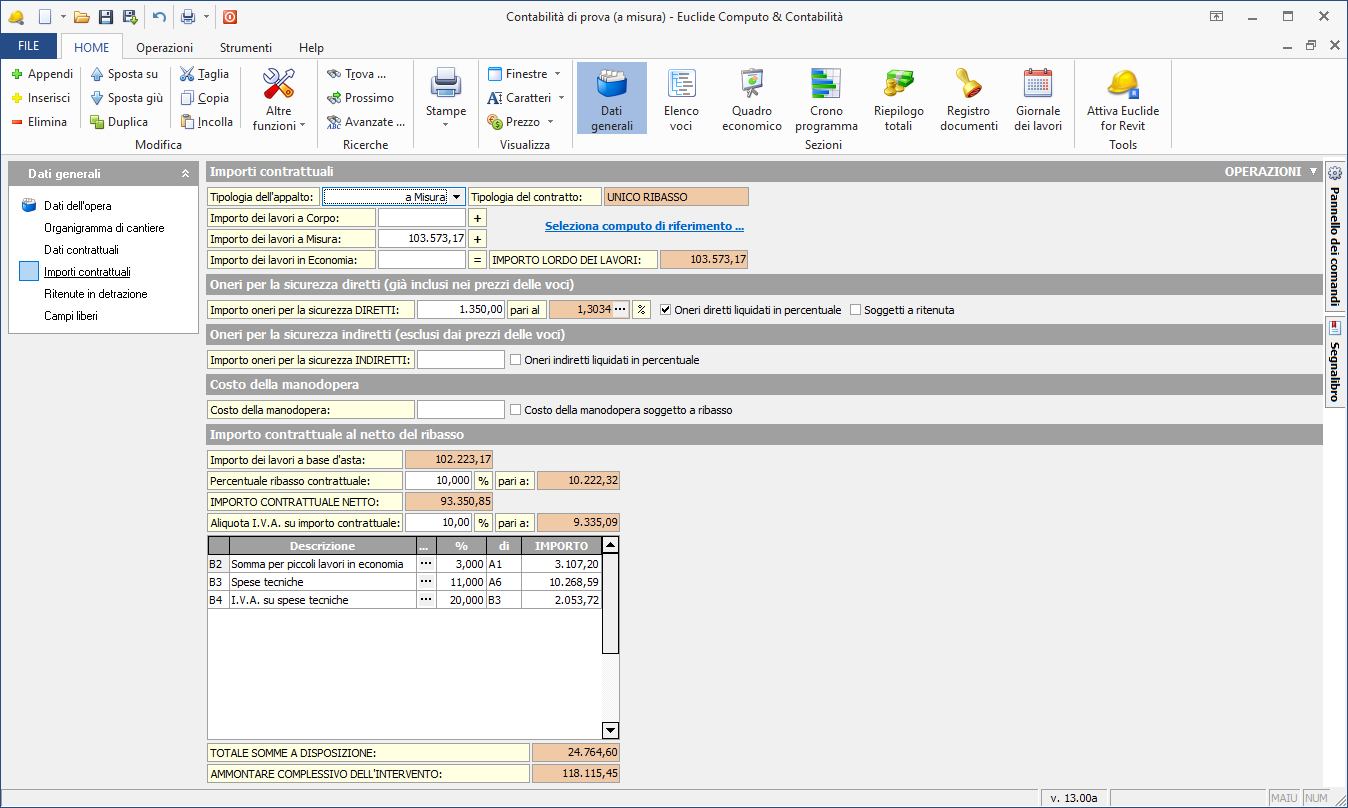Click scrollbar down arrow in the table
This screenshot has width=1348, height=808.
click(611, 730)
